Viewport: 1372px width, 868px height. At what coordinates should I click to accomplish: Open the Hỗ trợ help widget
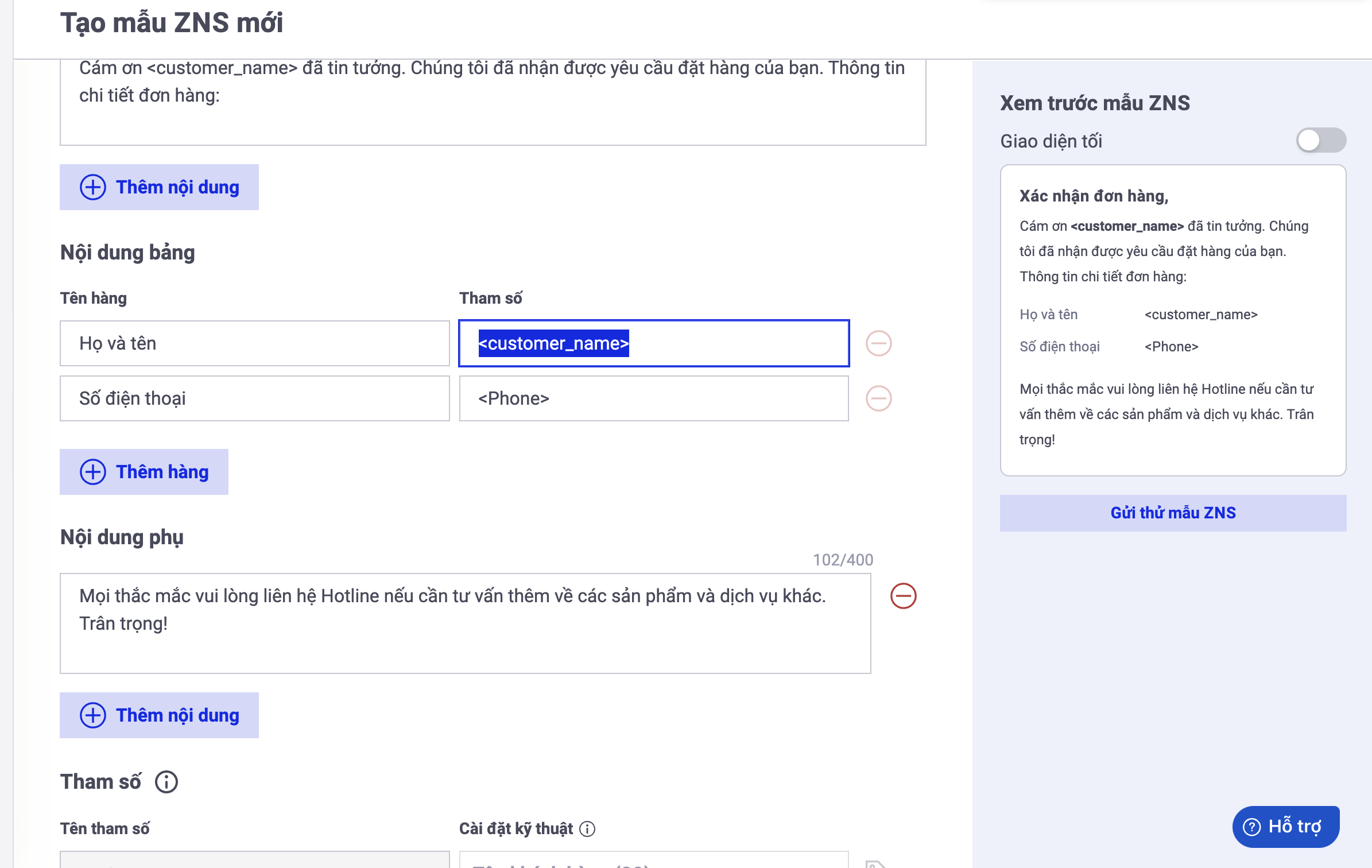[x=1285, y=827]
